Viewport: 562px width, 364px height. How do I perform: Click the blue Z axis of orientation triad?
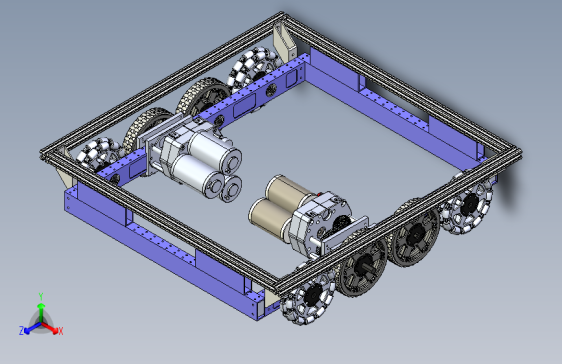(29, 329)
